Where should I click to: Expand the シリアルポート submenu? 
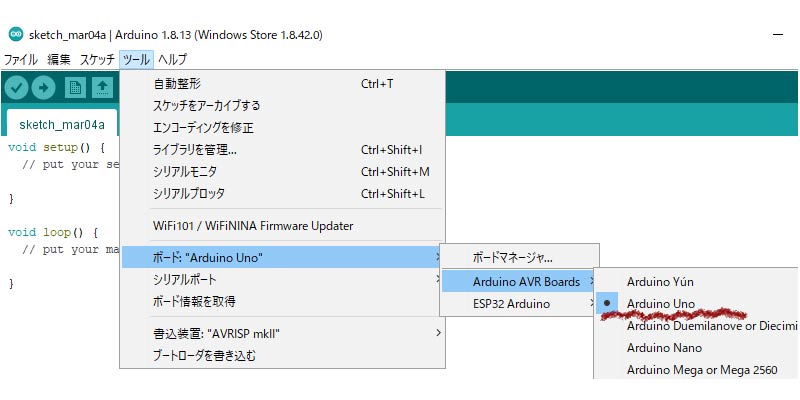pos(282,279)
